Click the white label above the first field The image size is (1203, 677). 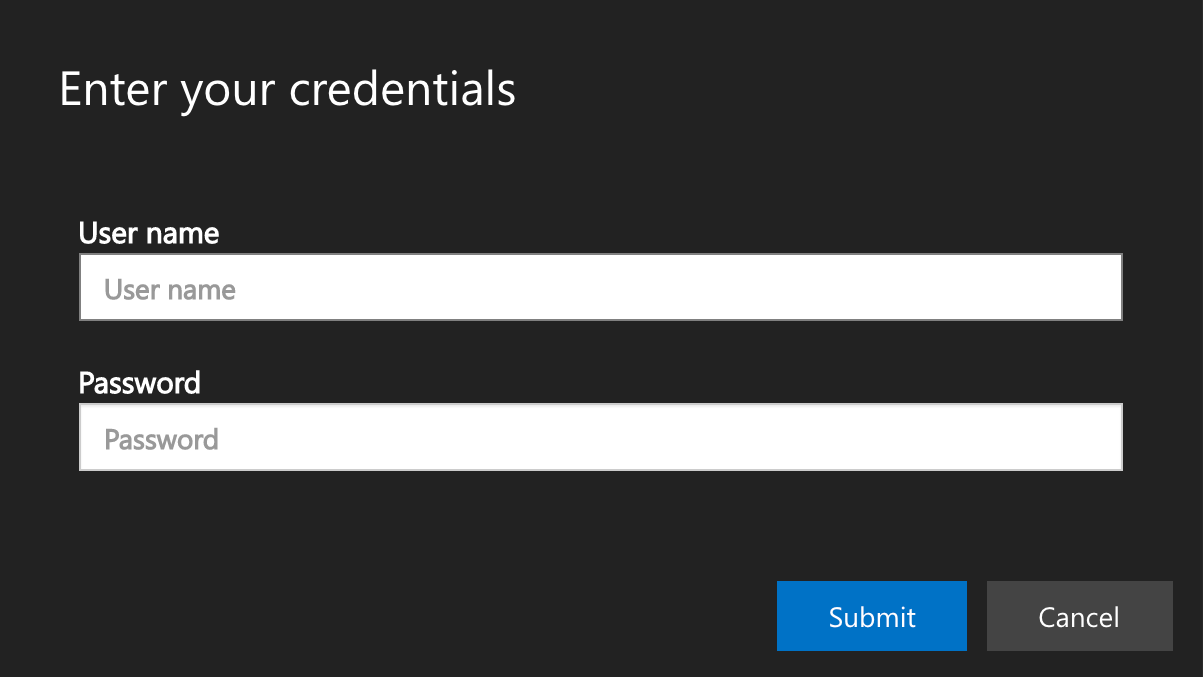pos(149,234)
